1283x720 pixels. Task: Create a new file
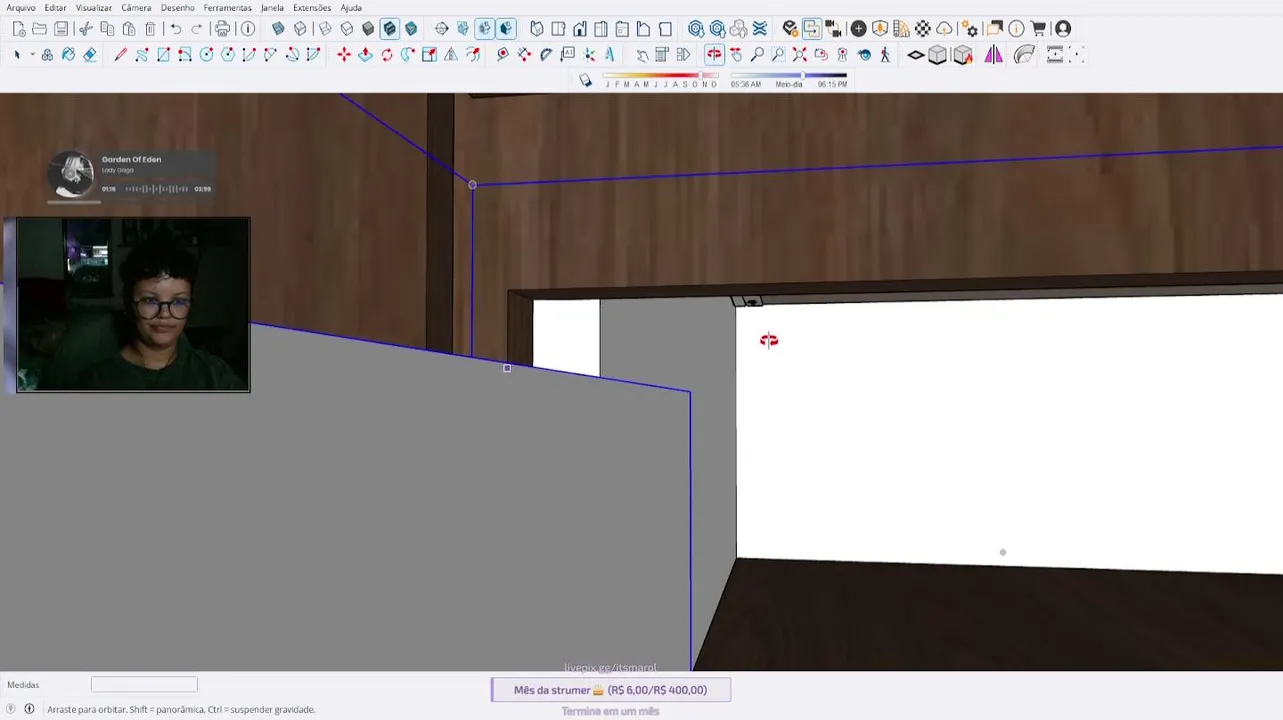pyautogui.click(x=19, y=29)
